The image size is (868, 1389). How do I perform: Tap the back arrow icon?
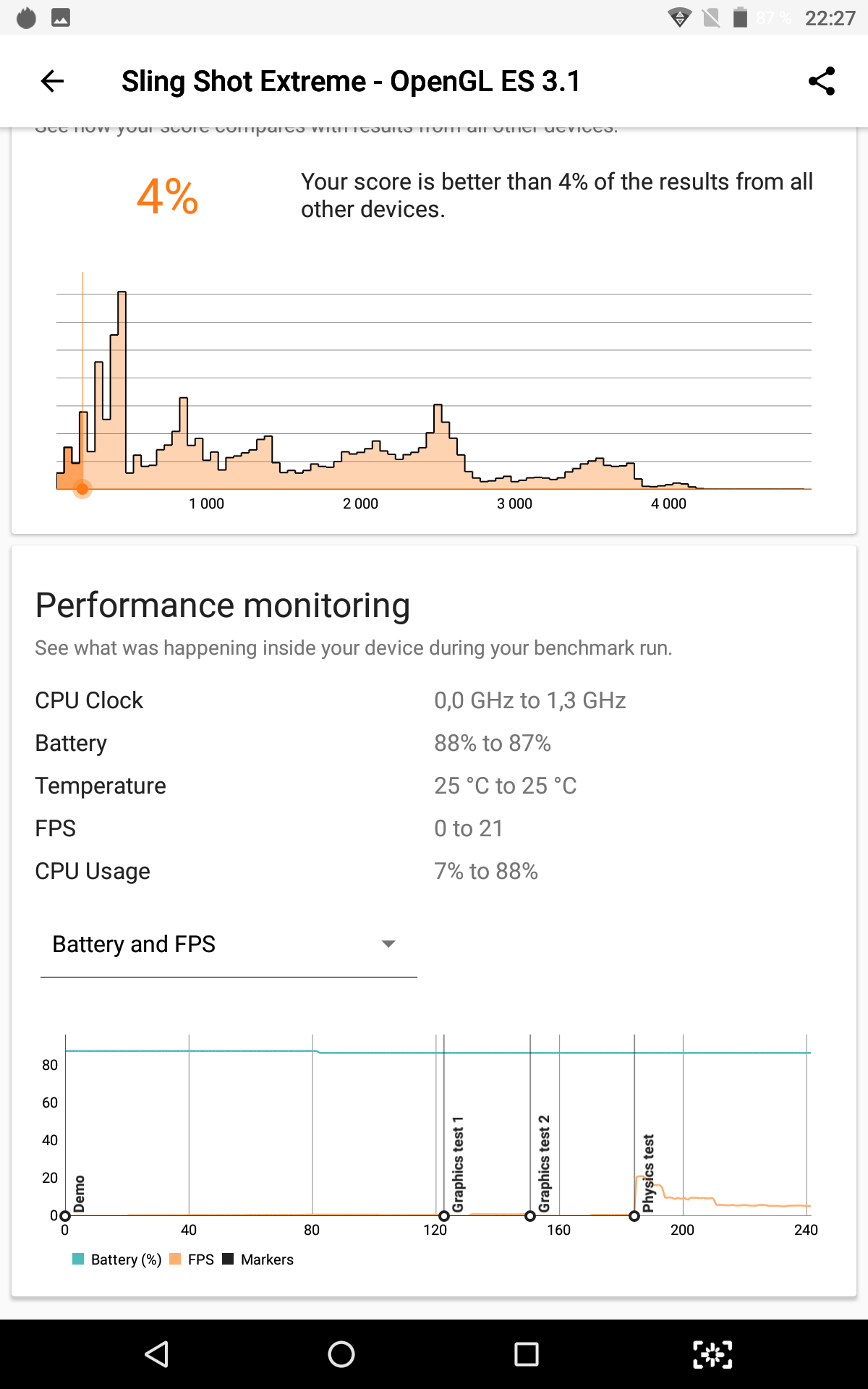point(53,81)
